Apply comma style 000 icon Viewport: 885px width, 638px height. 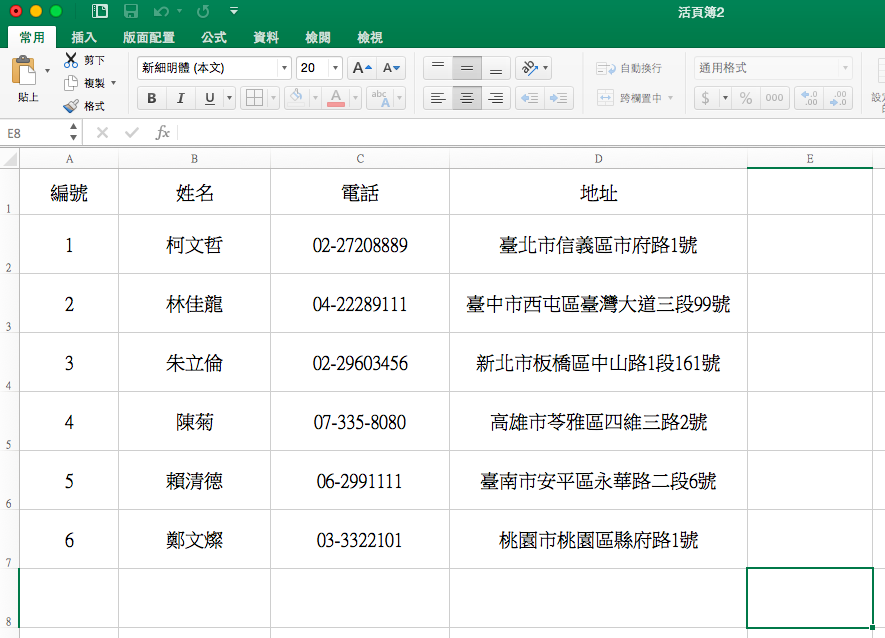tap(774, 98)
